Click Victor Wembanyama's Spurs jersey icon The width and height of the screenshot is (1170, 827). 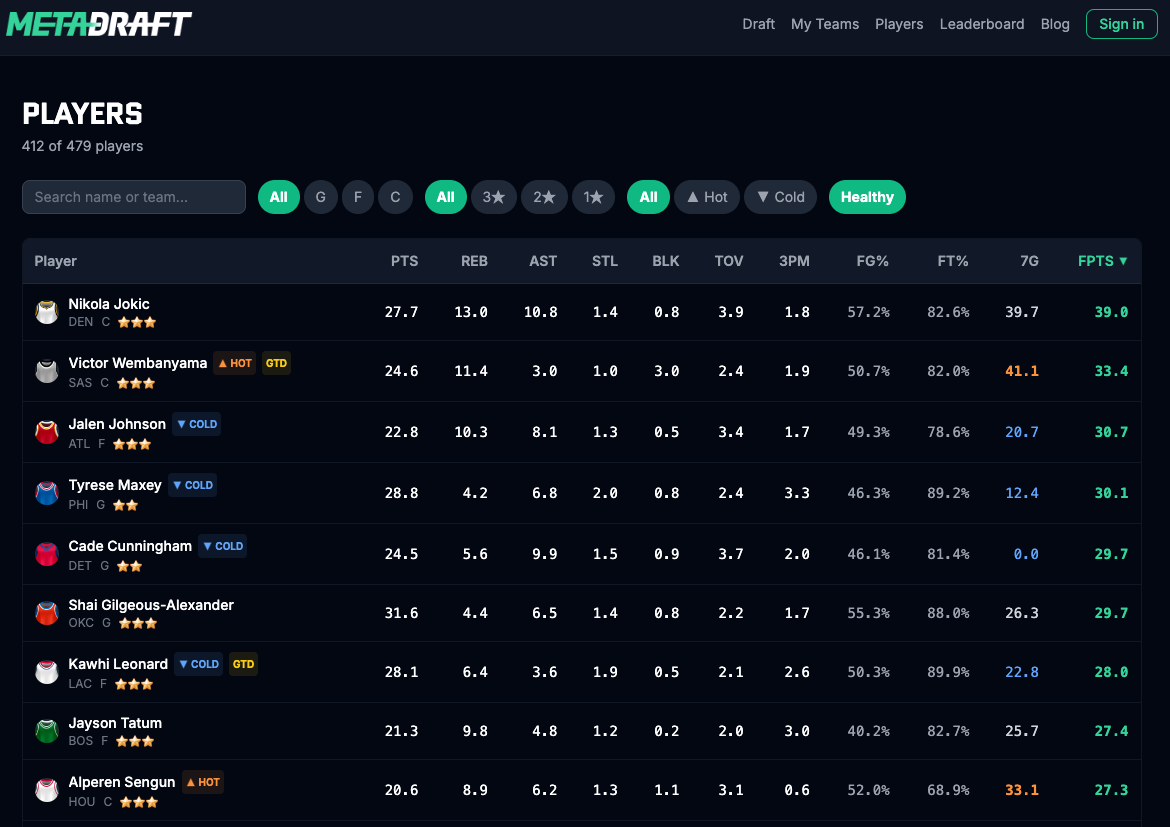(x=46, y=372)
